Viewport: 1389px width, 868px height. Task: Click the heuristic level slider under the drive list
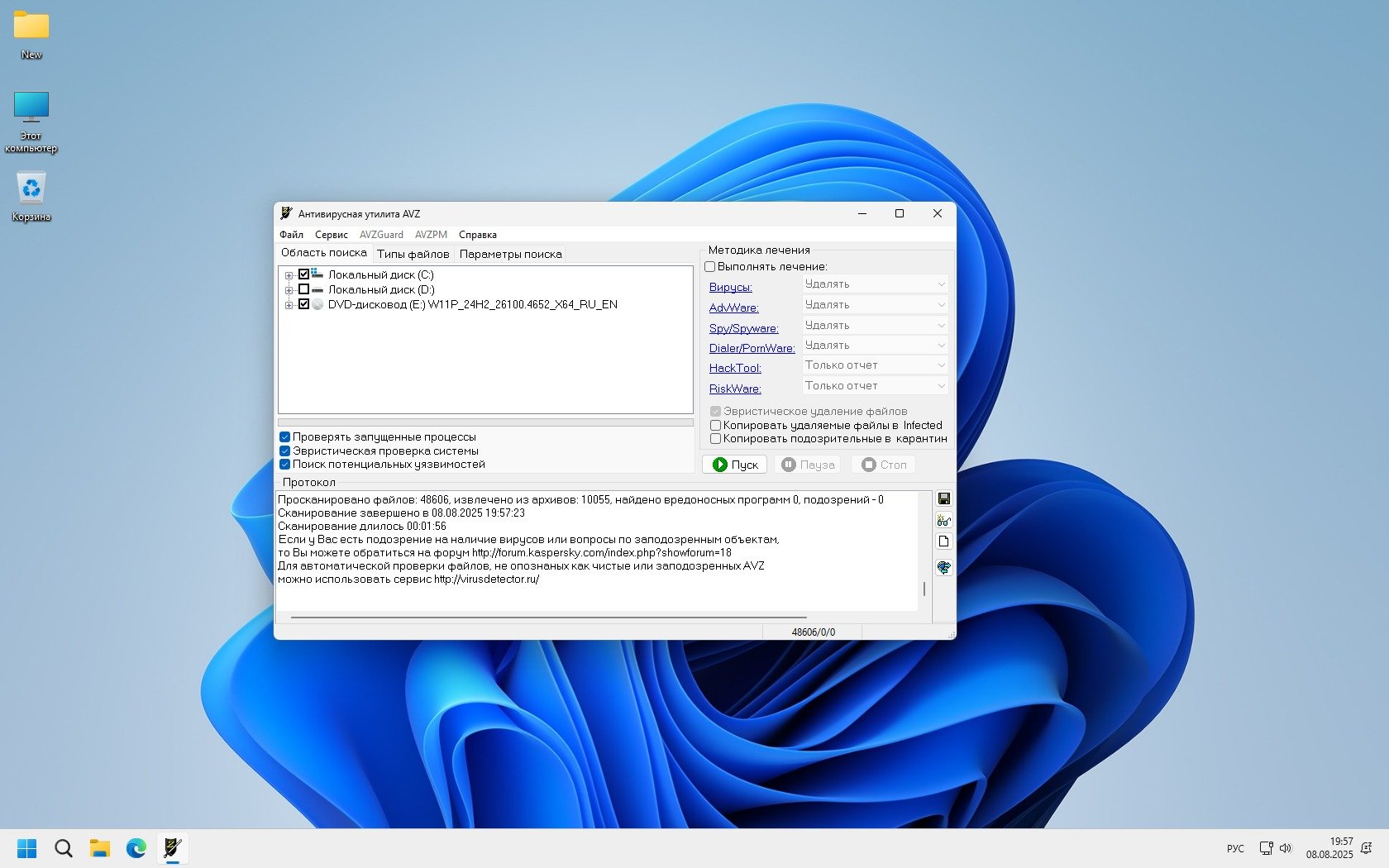coord(485,422)
